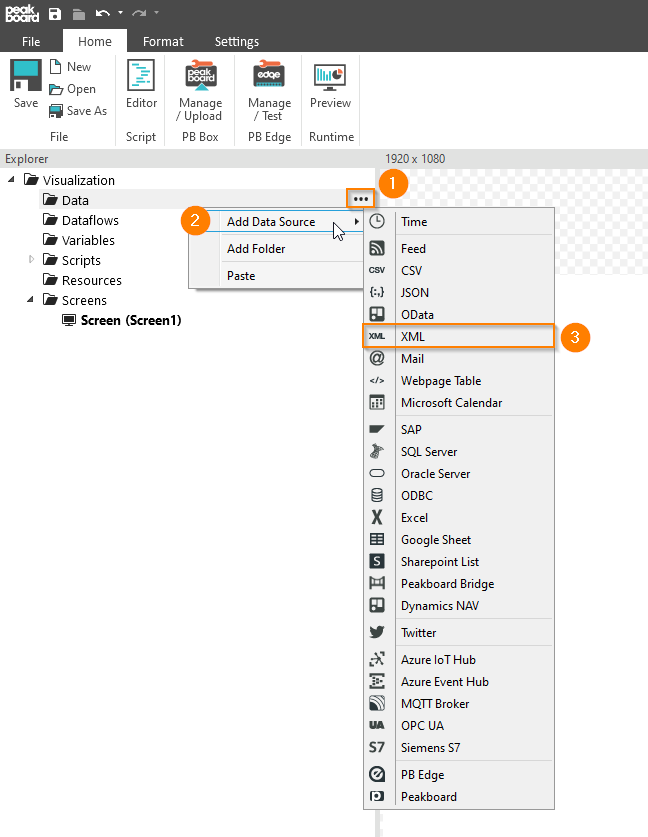648x837 pixels.
Task: Select the Data folder in Explorer
Action: (66, 200)
